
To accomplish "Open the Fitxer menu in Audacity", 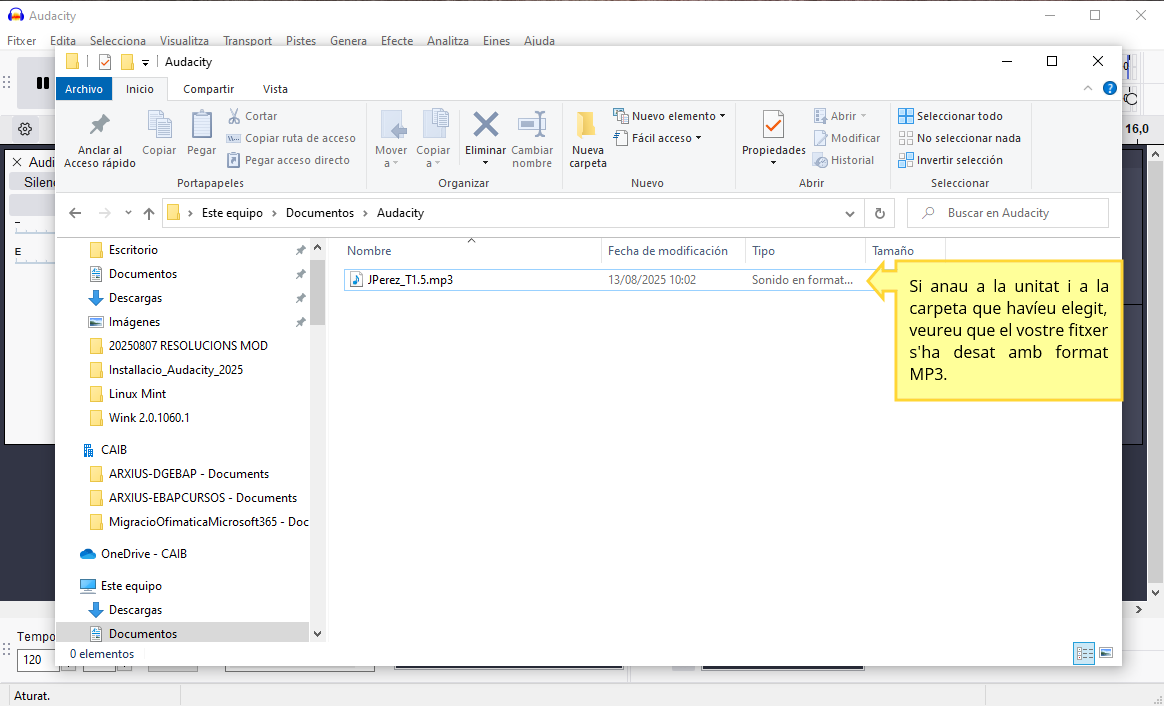I will click(22, 41).
